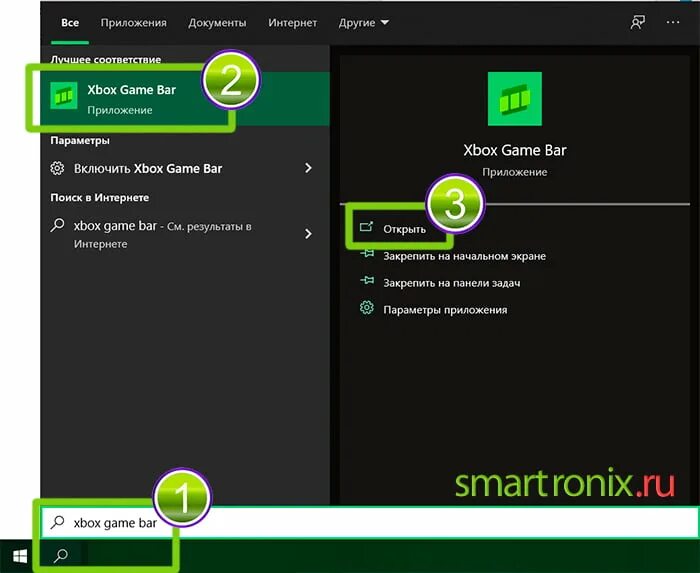Click the Поиск в Интернете heading
This screenshot has height=573, width=700.
[x=100, y=198]
